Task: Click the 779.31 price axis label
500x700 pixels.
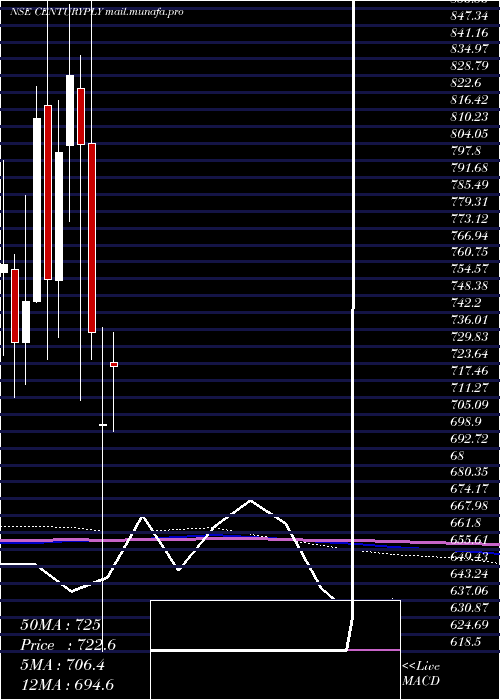Action: tap(469, 201)
